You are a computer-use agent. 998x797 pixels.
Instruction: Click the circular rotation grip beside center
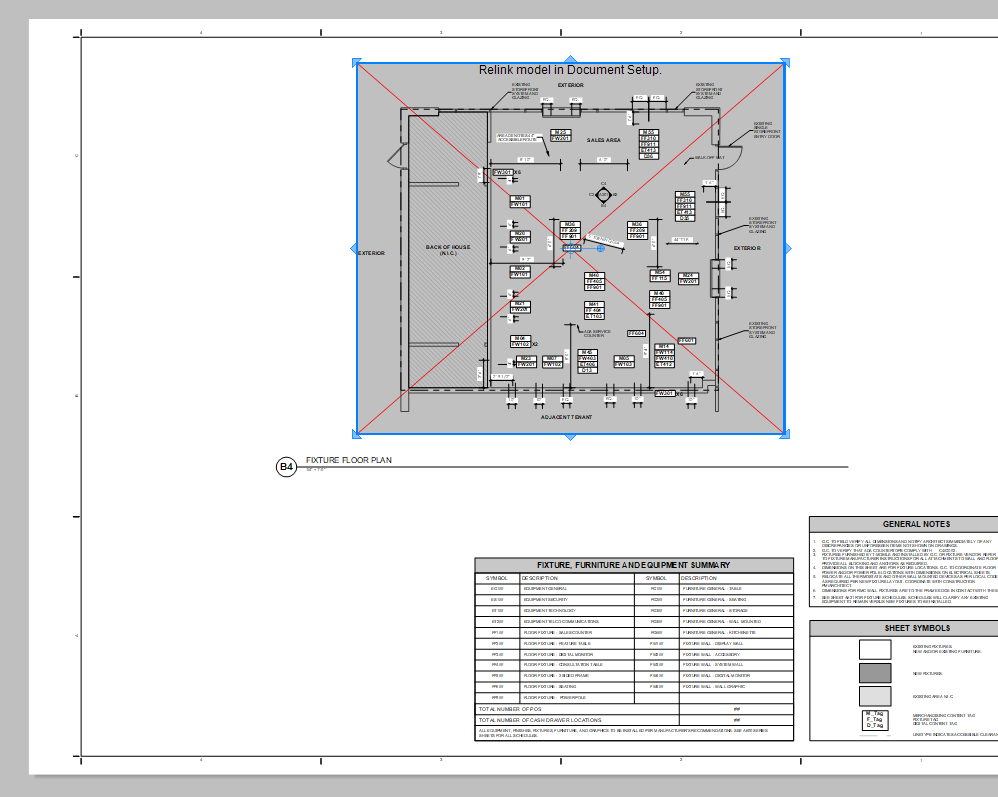click(x=600, y=248)
